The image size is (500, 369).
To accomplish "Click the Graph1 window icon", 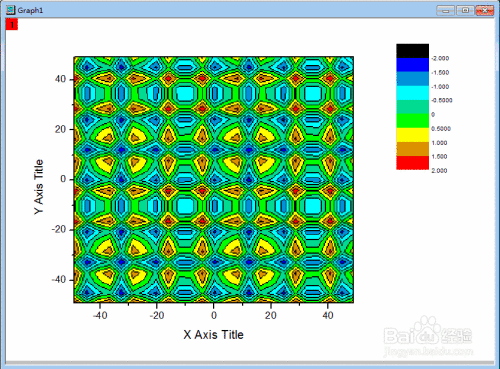I will click(x=11, y=10).
